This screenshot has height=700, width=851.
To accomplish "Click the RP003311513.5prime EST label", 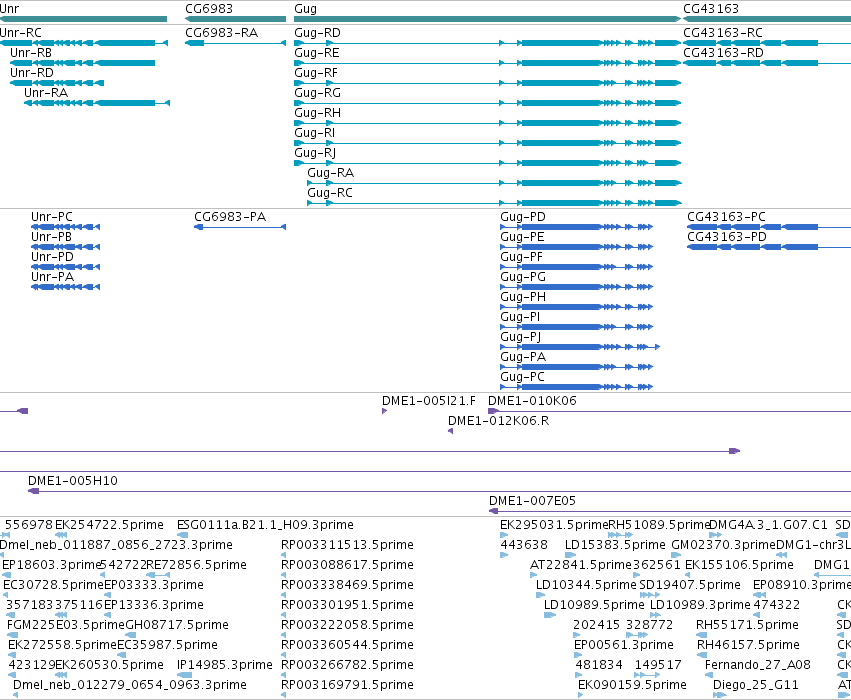I will 347,545.
